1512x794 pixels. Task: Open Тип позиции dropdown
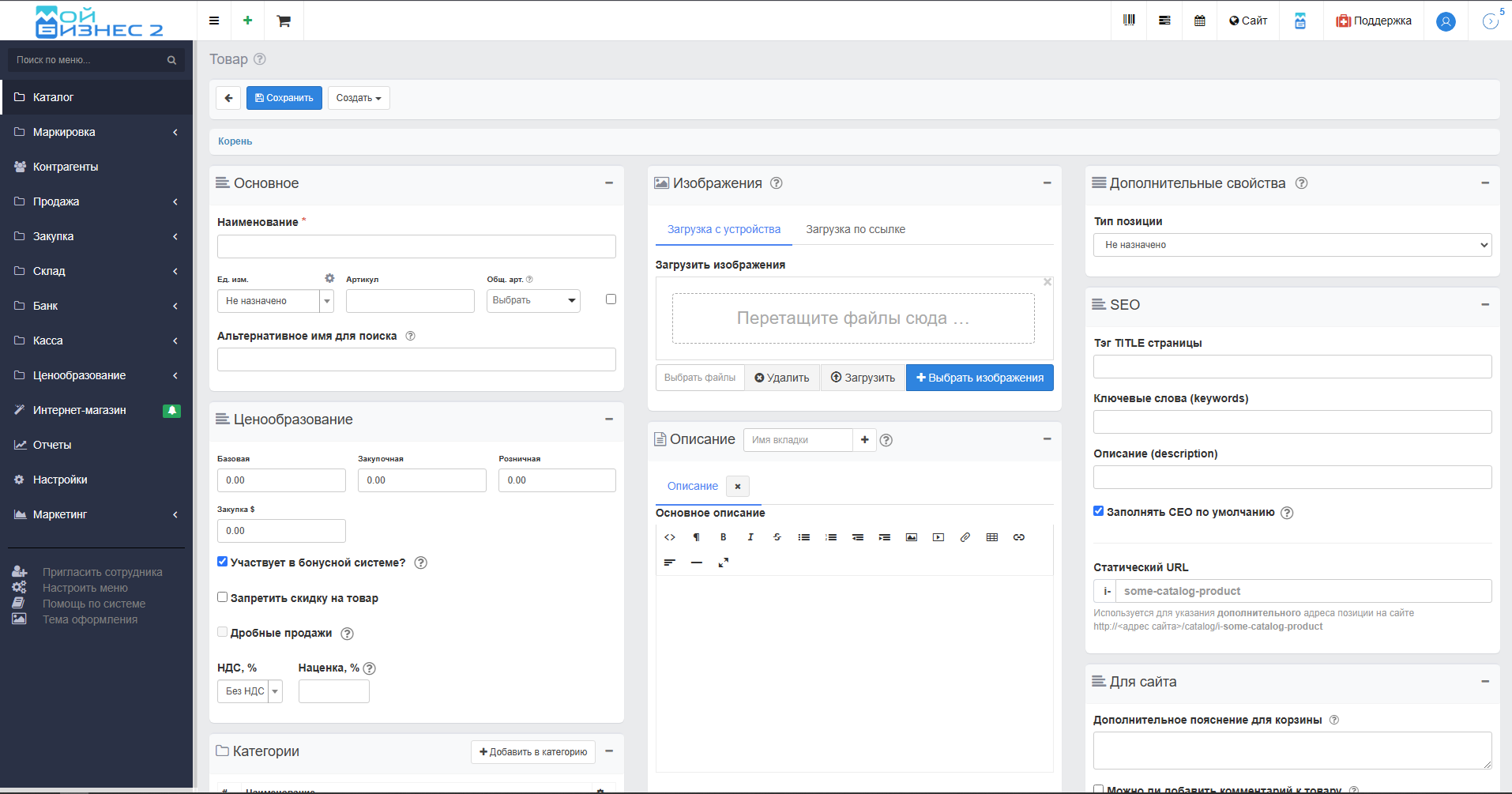coord(1292,245)
